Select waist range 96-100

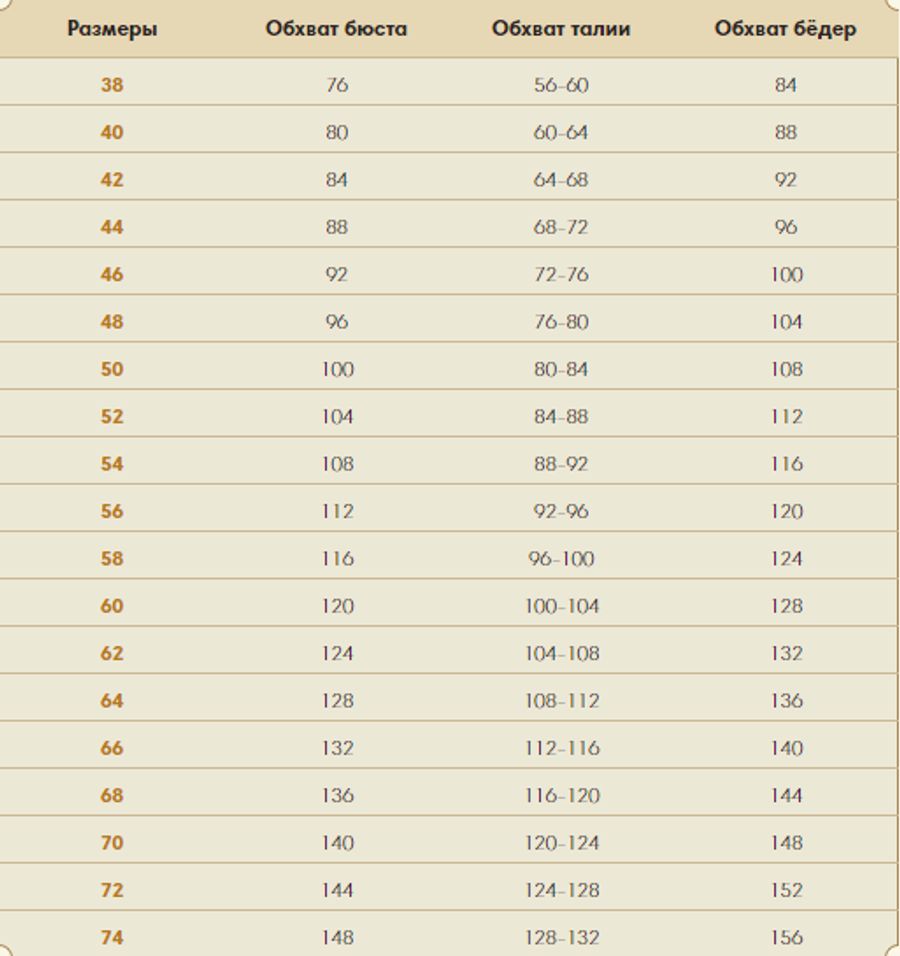(561, 558)
